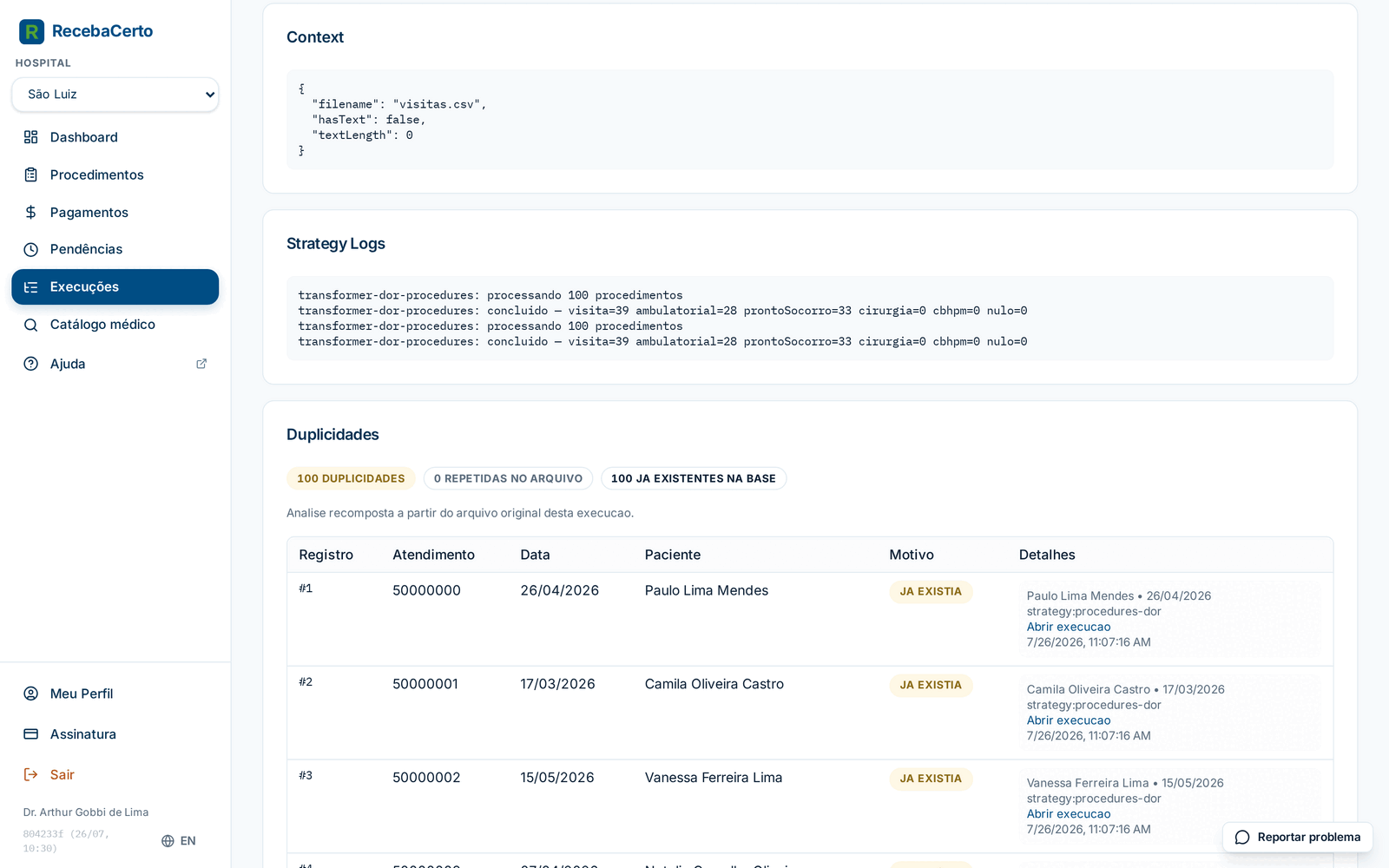1389x868 pixels.
Task: Click the globe language icon
Action: pos(168,841)
